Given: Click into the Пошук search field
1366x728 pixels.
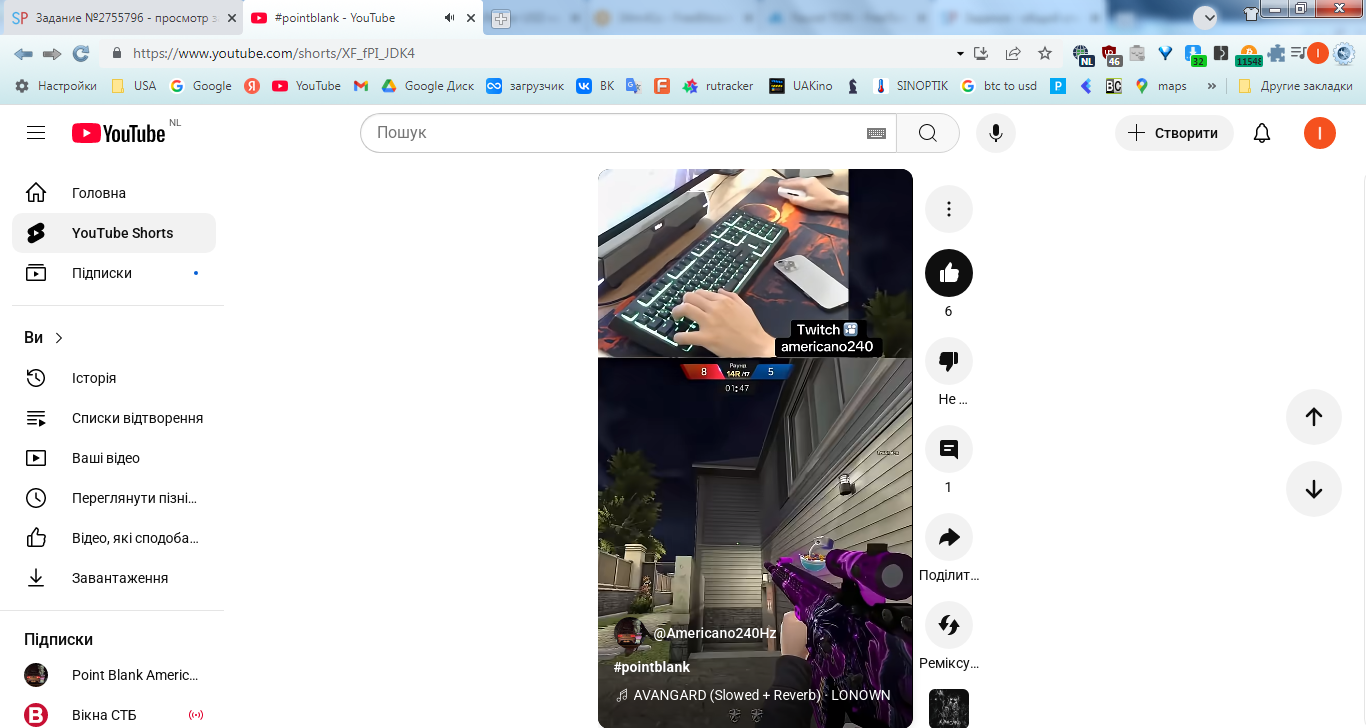Looking at the screenshot, I should click(615, 133).
